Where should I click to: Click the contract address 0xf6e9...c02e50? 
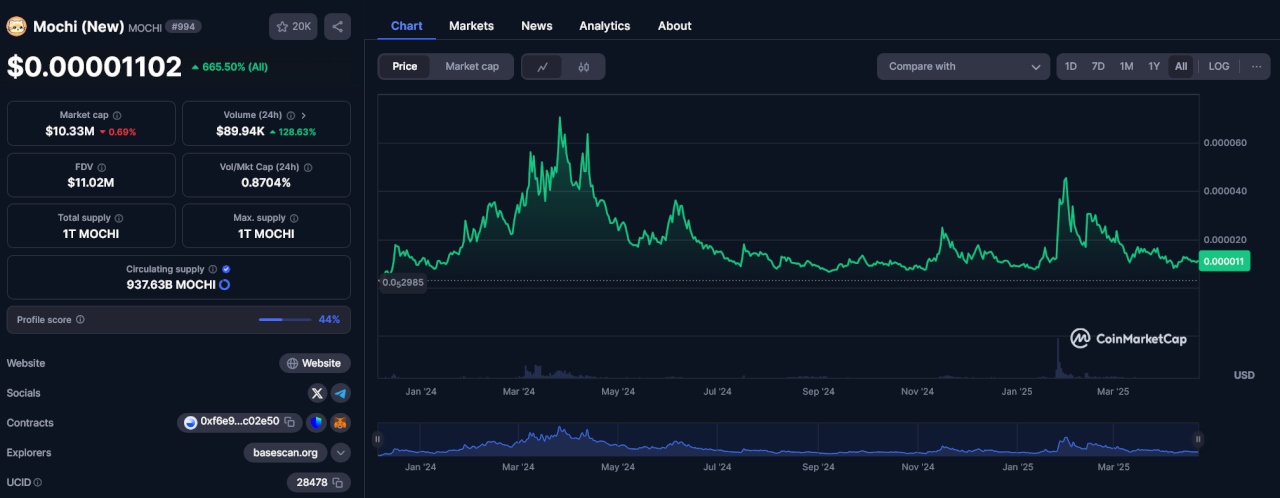pyautogui.click(x=240, y=422)
